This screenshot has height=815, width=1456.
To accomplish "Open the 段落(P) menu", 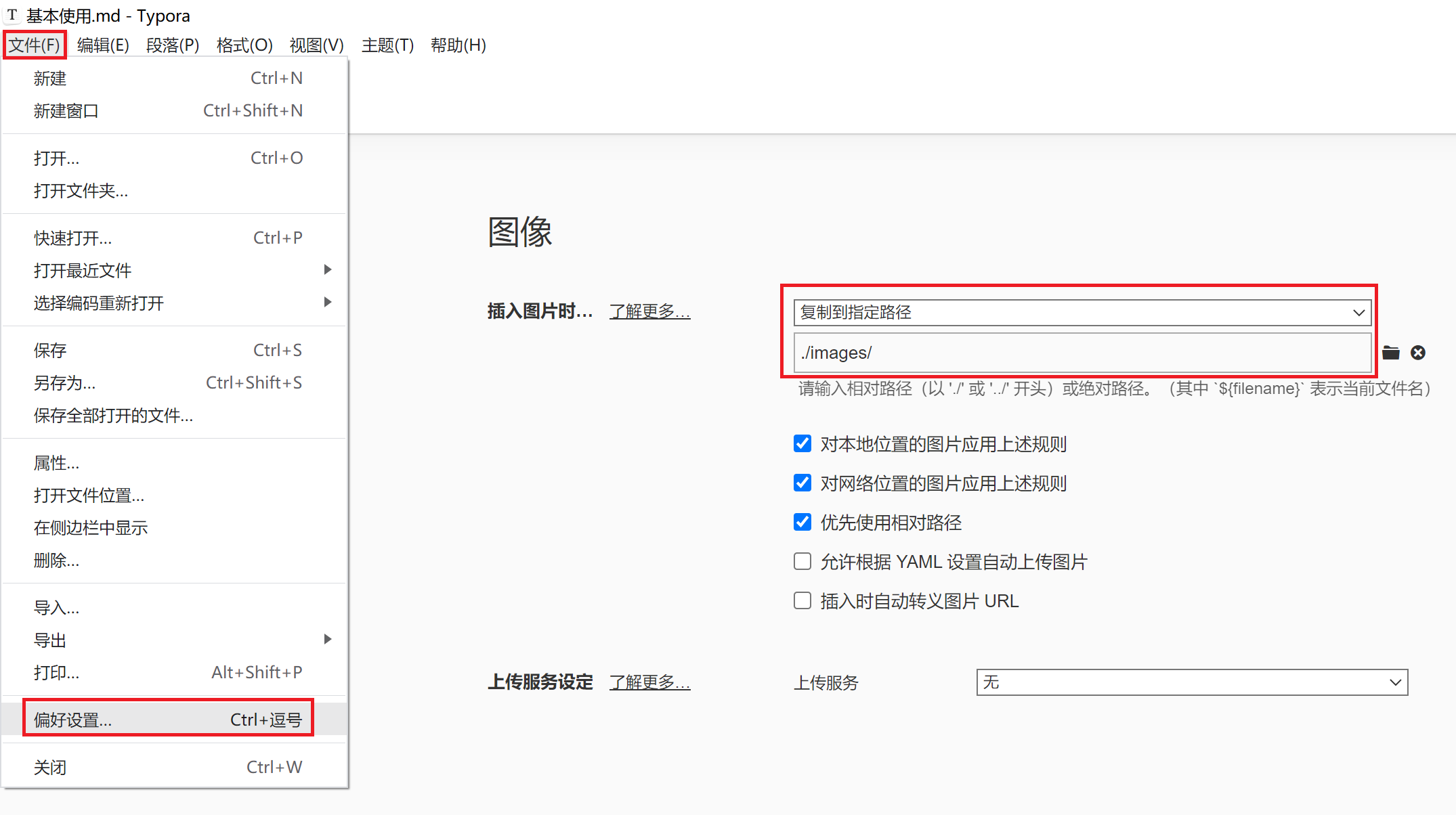I will 173,45.
